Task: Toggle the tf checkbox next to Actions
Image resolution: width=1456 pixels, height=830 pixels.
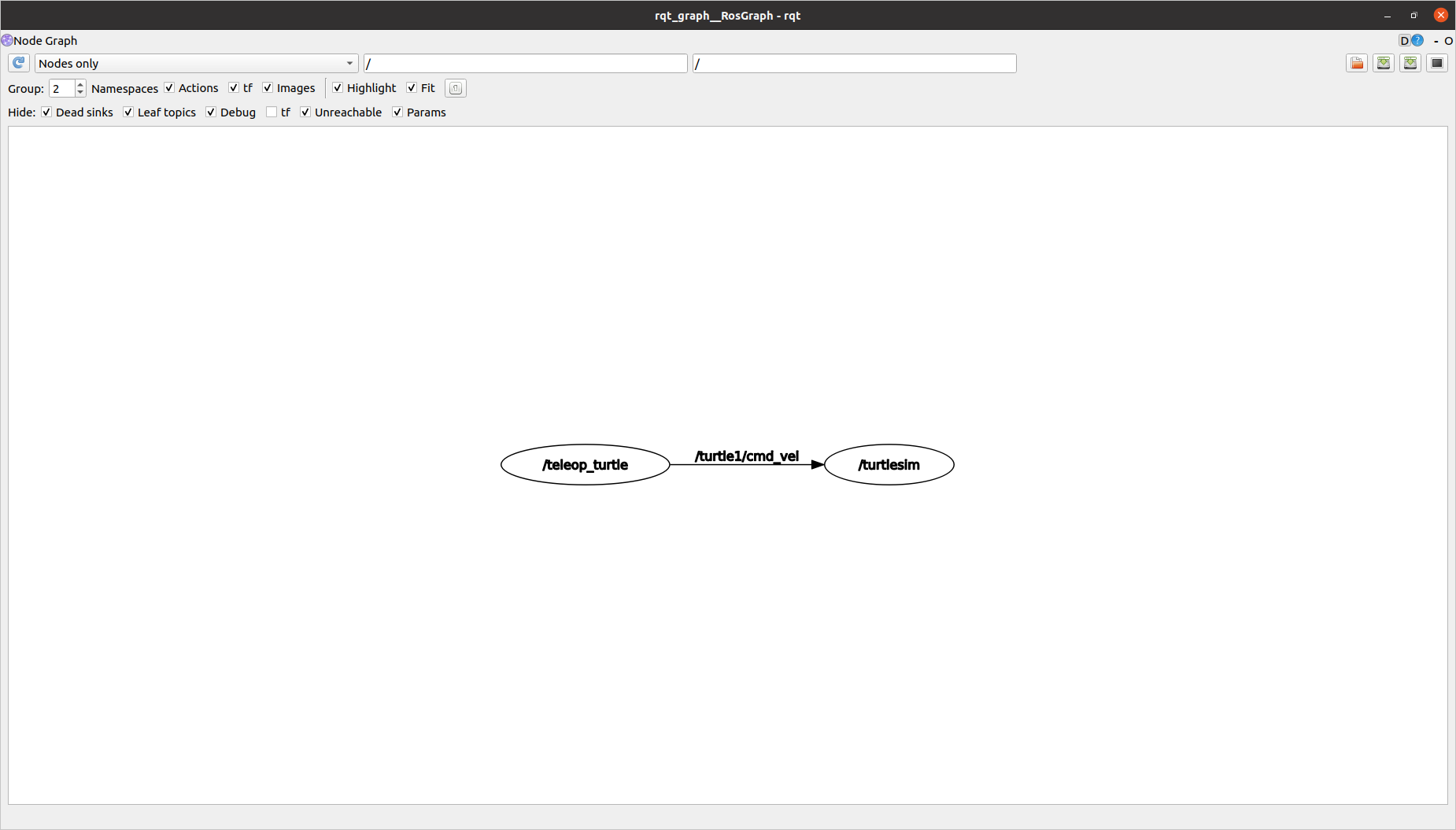Action: coord(234,87)
